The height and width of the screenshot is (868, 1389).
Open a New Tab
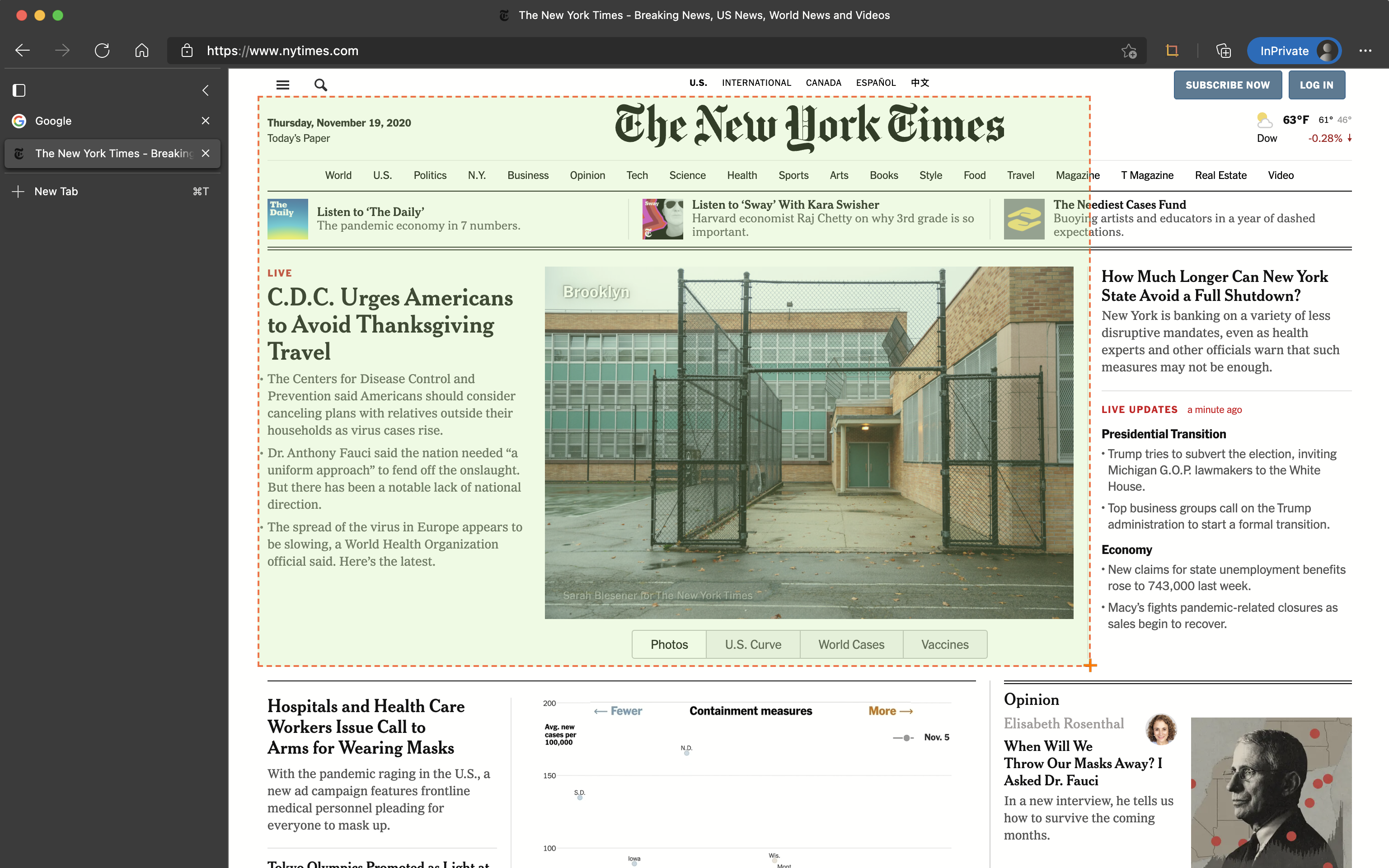click(x=56, y=191)
